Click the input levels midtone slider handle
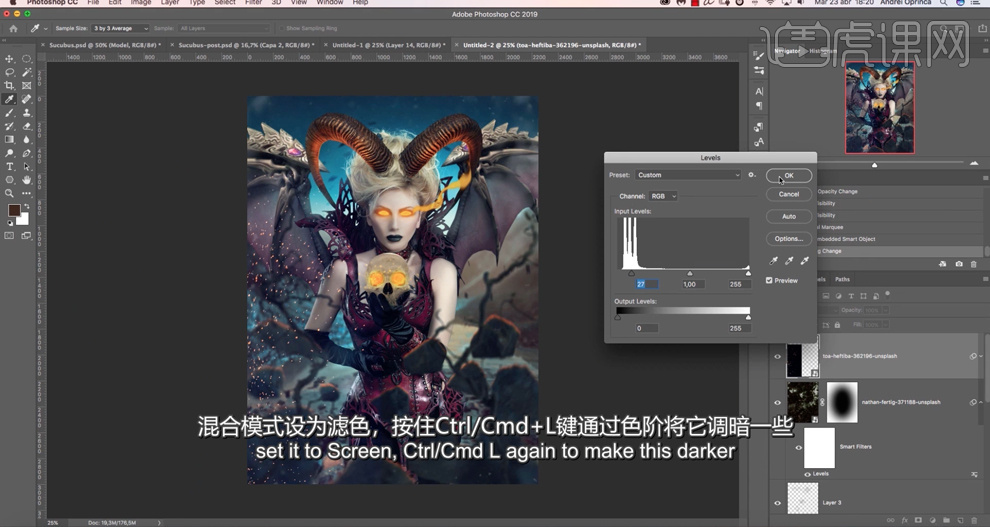The image size is (990, 527). 689,273
